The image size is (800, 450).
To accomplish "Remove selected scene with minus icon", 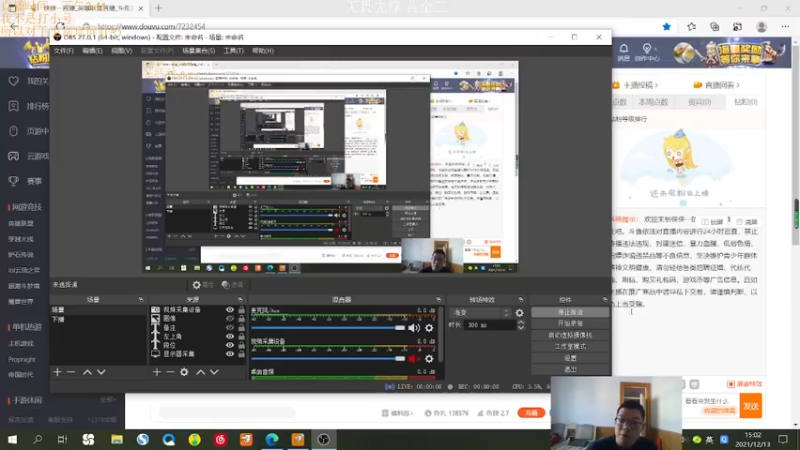I will [71, 372].
